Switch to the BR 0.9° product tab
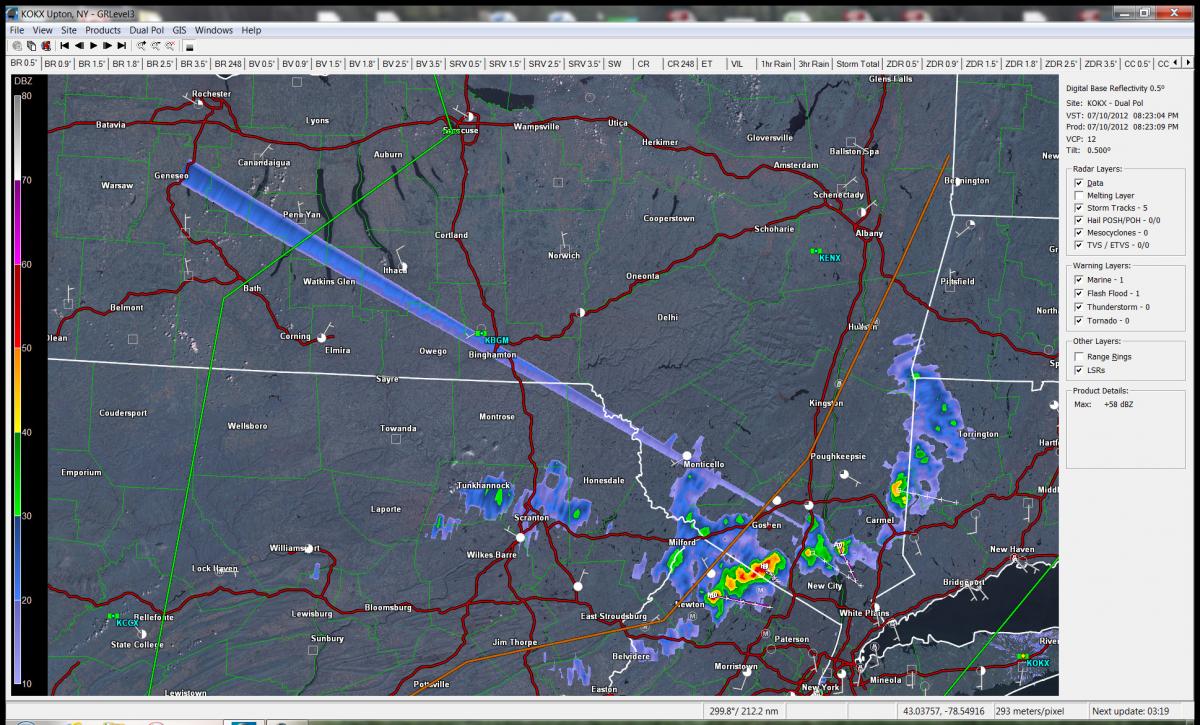The image size is (1200, 725). click(57, 63)
